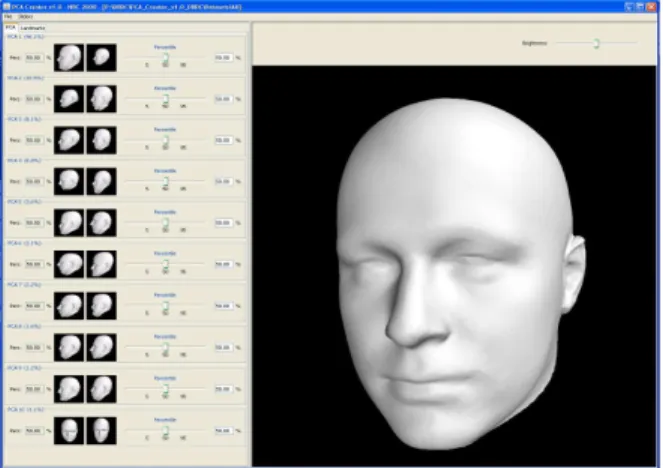
Task: Select PCA 10 left frontal face thumbnail
Action: (69, 431)
